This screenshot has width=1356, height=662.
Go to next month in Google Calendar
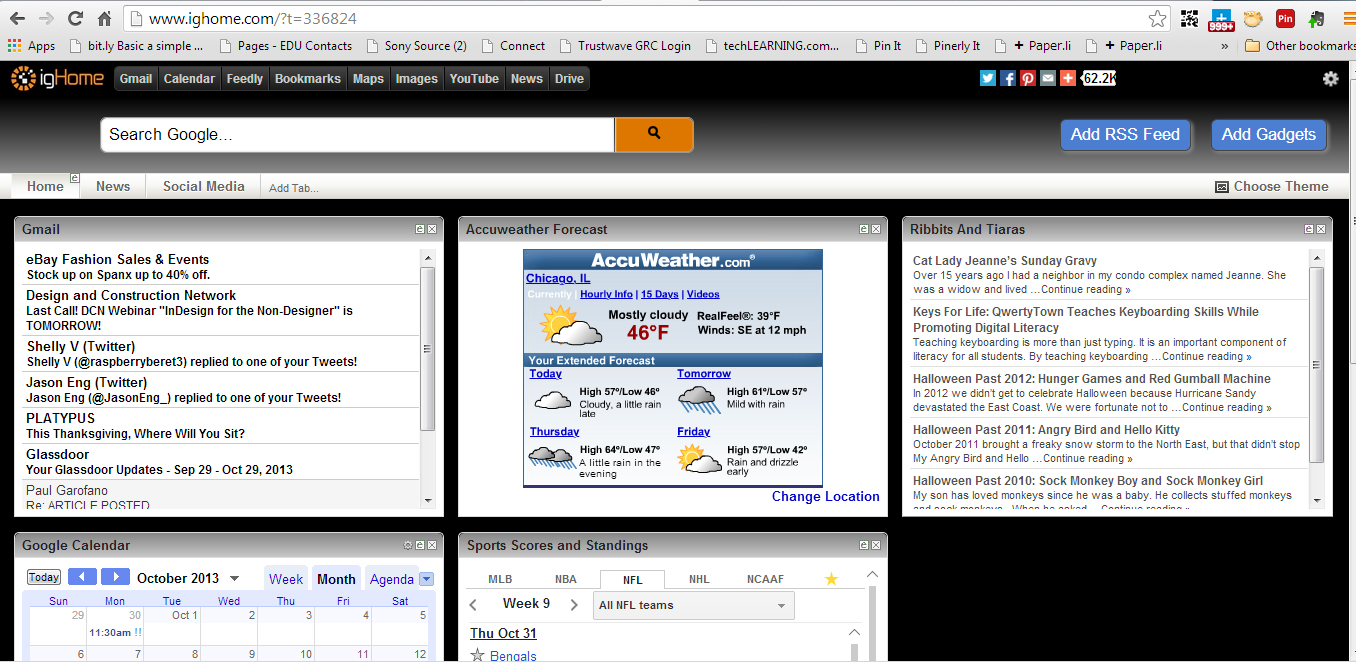[116, 577]
